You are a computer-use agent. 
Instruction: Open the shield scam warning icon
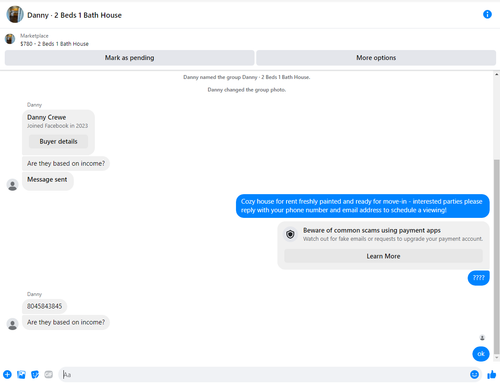(x=290, y=234)
